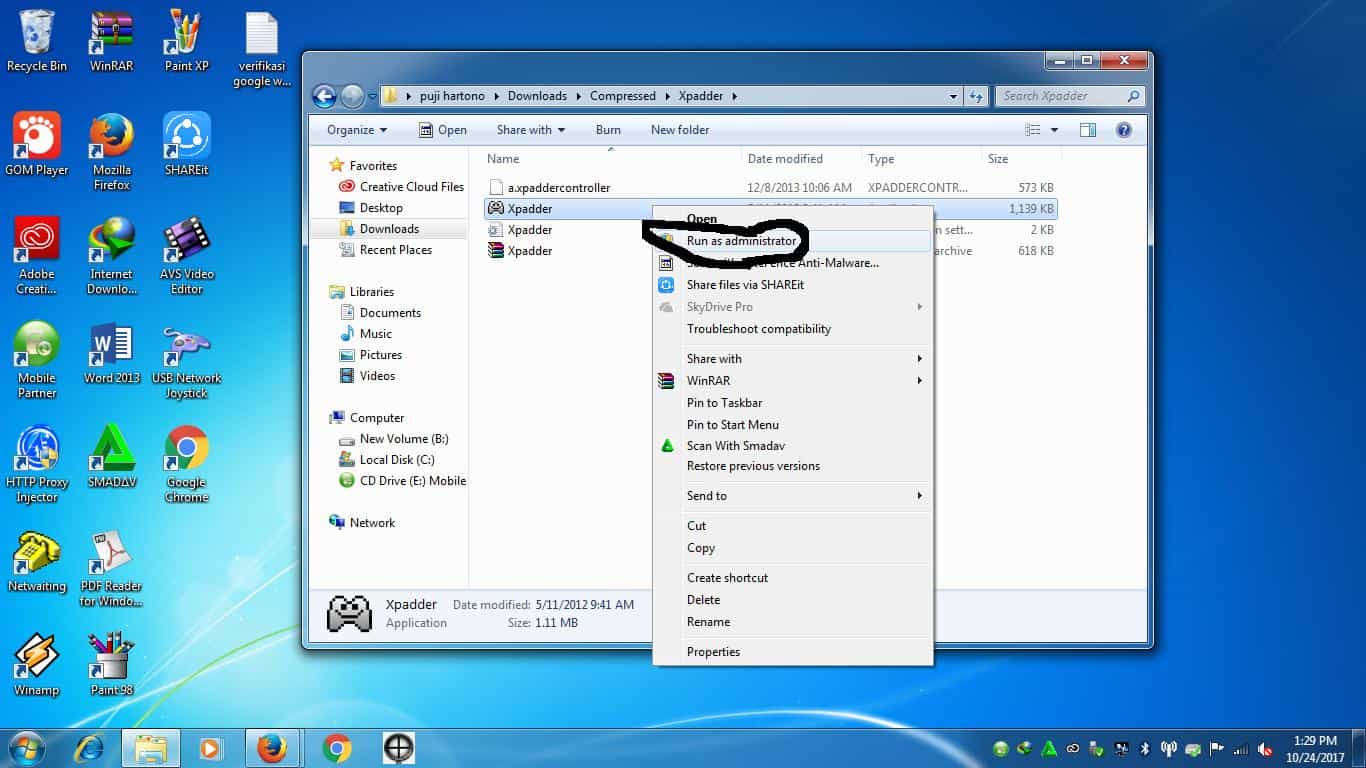
Task: Click the Burn toolbar button
Action: point(608,130)
